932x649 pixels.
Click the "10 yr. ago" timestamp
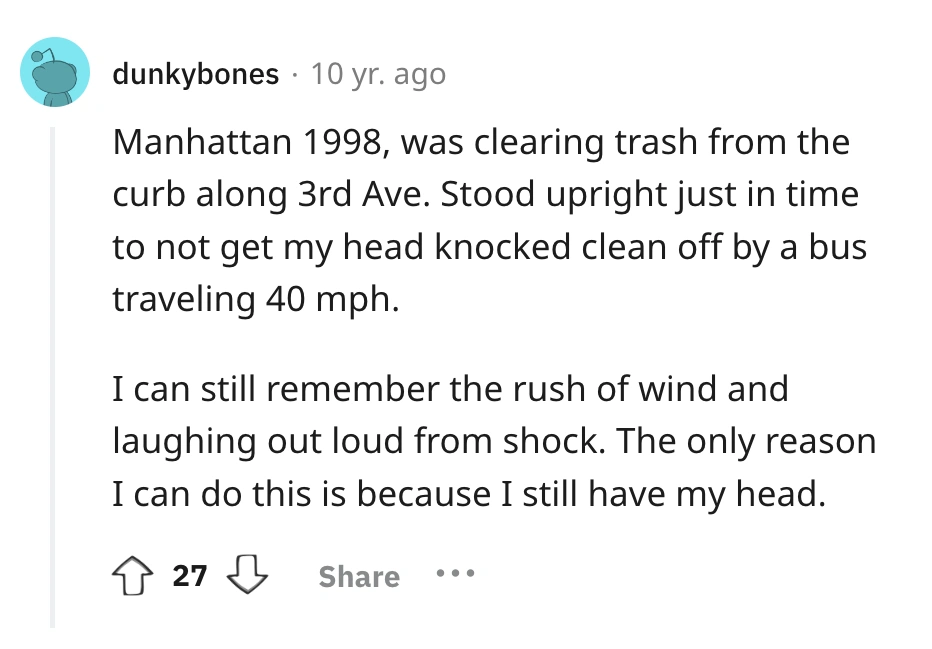coord(378,74)
